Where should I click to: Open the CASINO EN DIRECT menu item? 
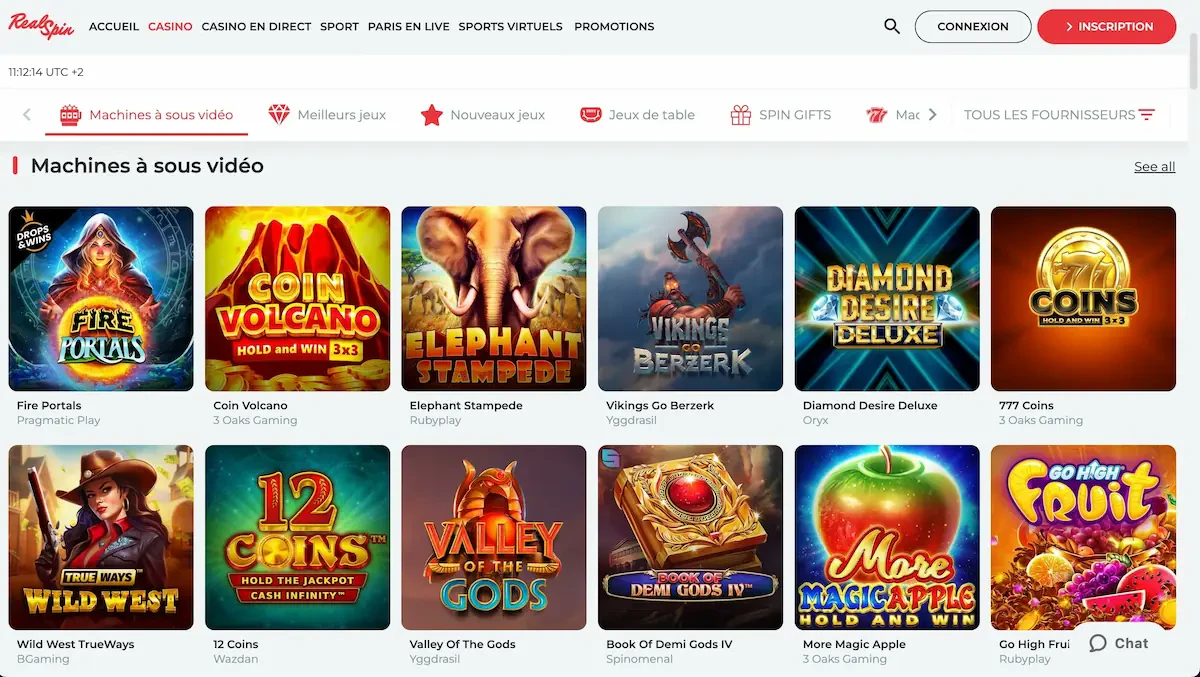[256, 27]
